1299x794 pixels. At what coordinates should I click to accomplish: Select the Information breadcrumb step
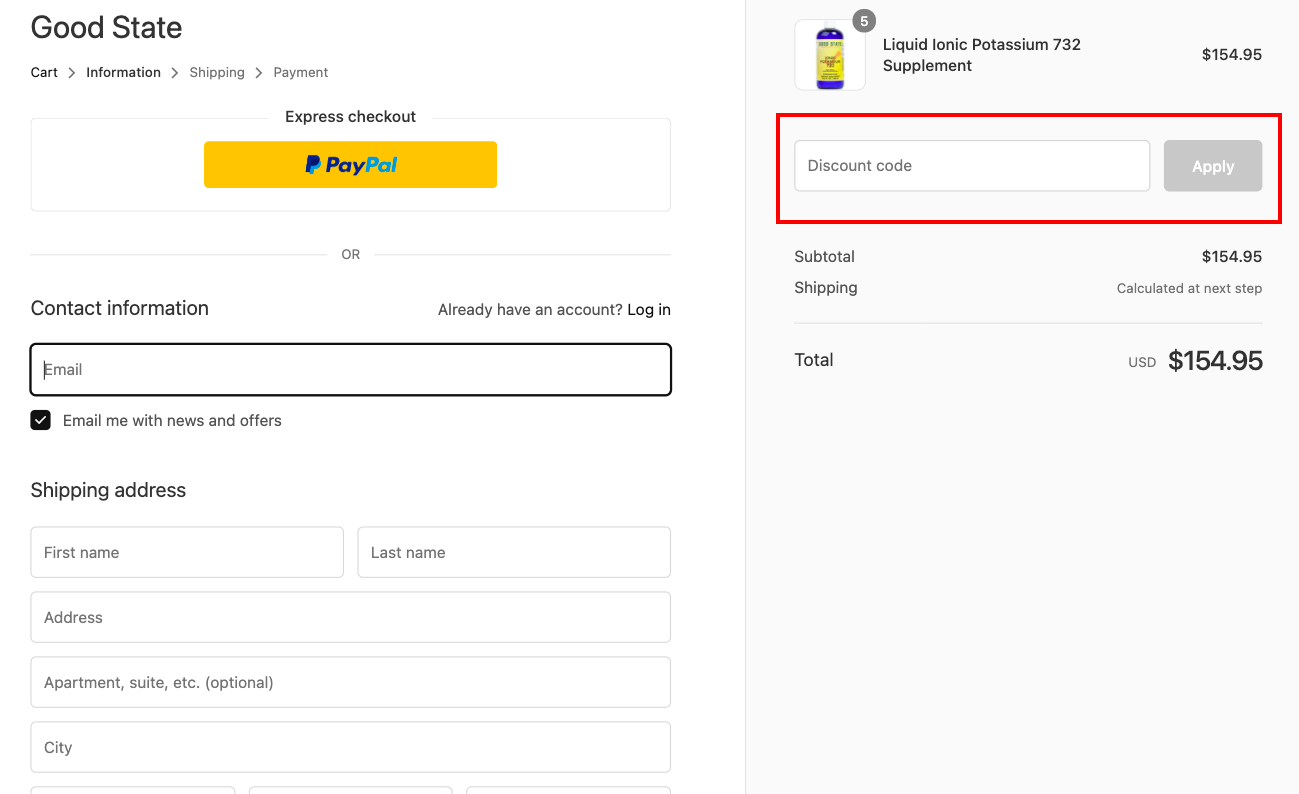pos(123,72)
